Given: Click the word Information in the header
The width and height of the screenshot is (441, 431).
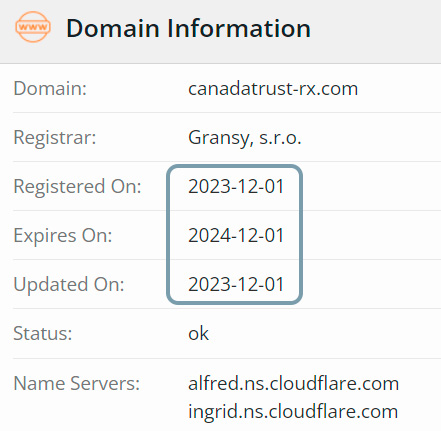Looking at the screenshot, I should (x=239, y=28).
